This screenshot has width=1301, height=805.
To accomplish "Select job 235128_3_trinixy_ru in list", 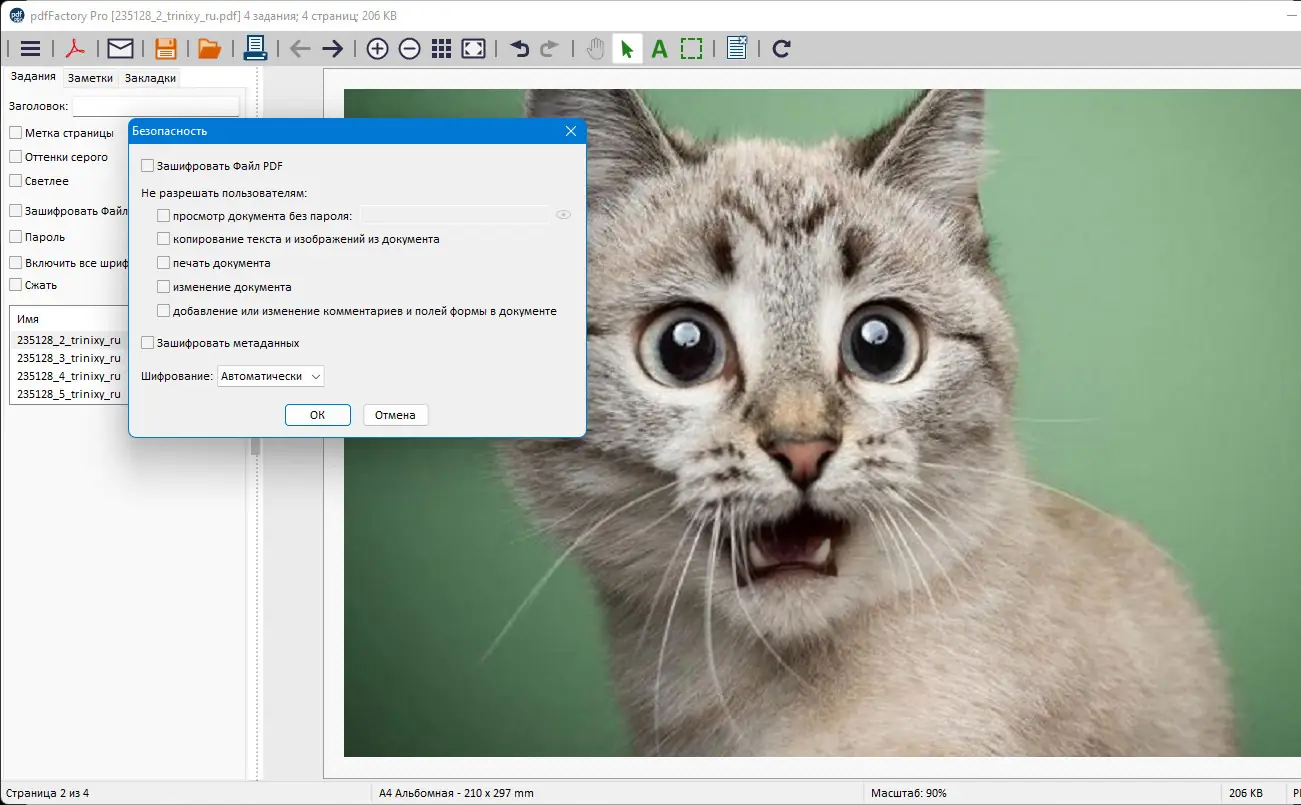I will (x=68, y=358).
